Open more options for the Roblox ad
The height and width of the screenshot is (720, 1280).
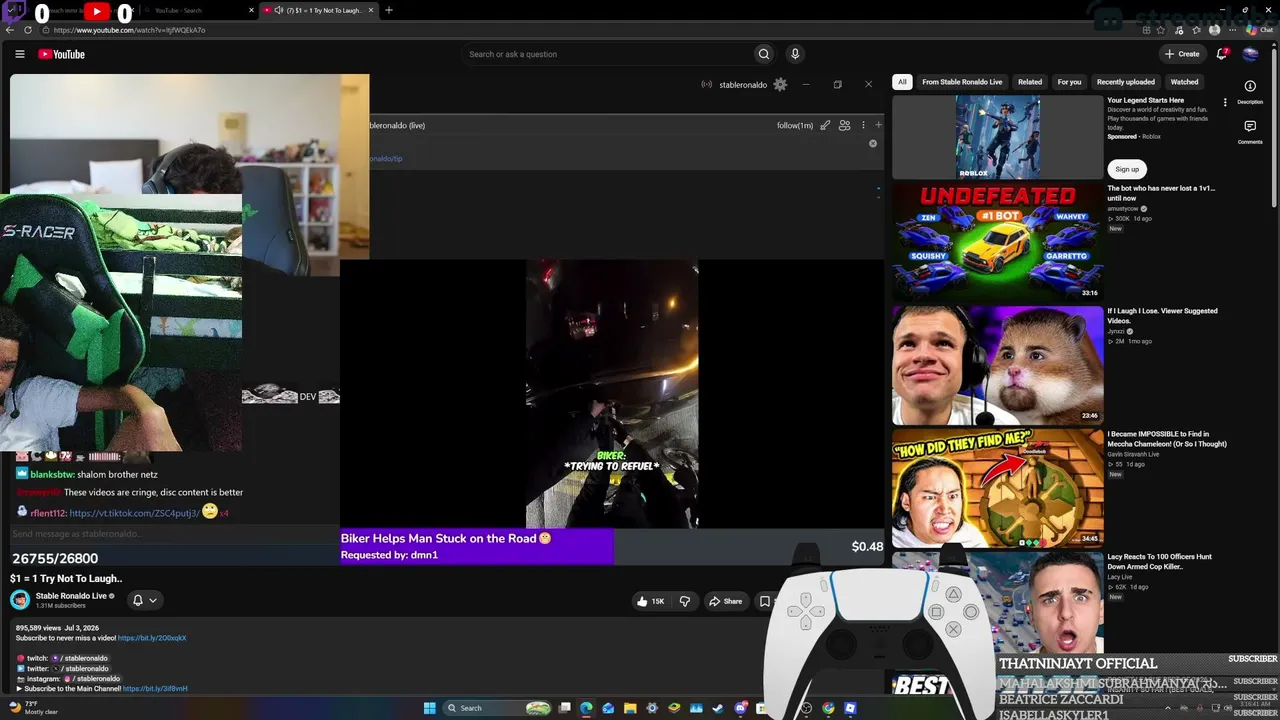click(x=1225, y=102)
